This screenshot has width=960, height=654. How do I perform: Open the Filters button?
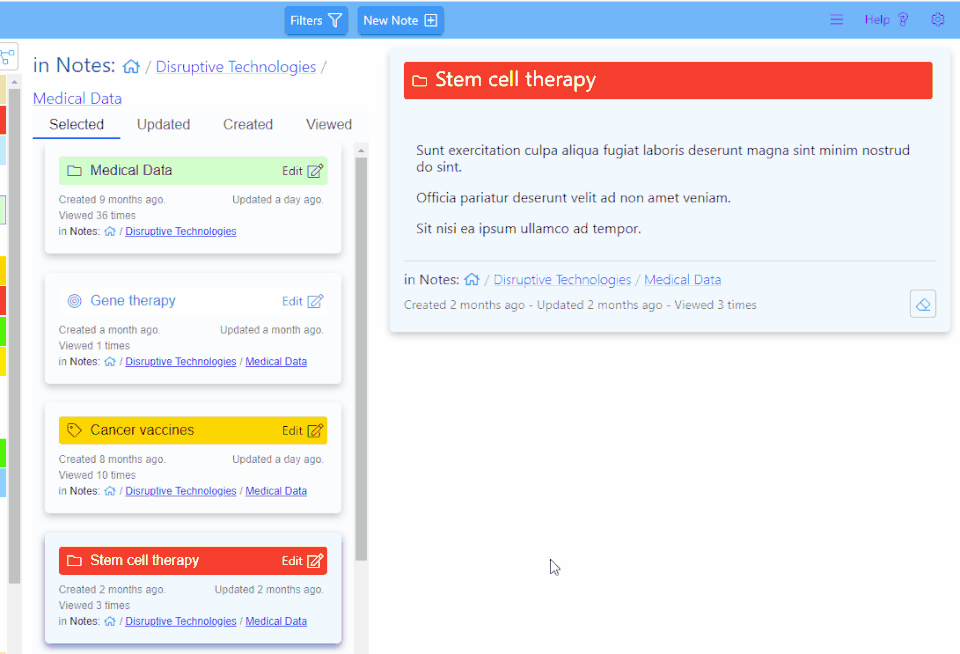316,20
